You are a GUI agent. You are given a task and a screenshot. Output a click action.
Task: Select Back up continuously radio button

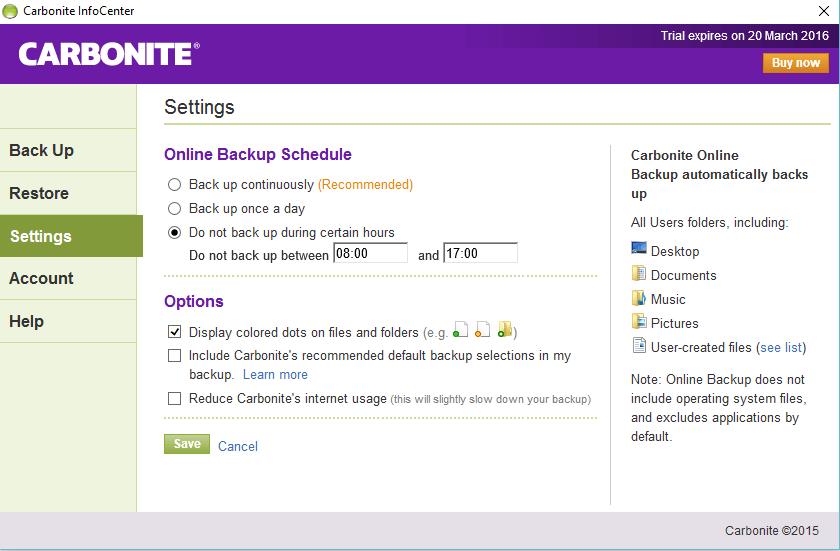coord(174,185)
